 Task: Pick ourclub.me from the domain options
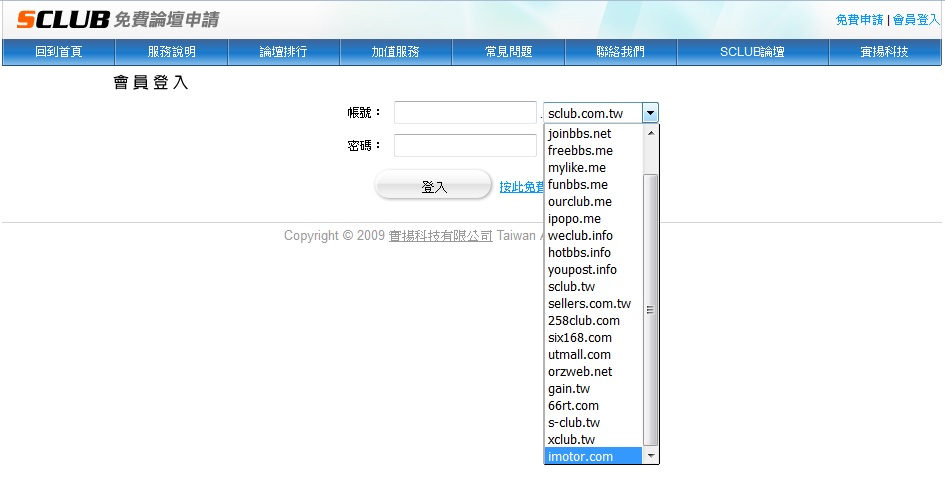tap(593, 201)
